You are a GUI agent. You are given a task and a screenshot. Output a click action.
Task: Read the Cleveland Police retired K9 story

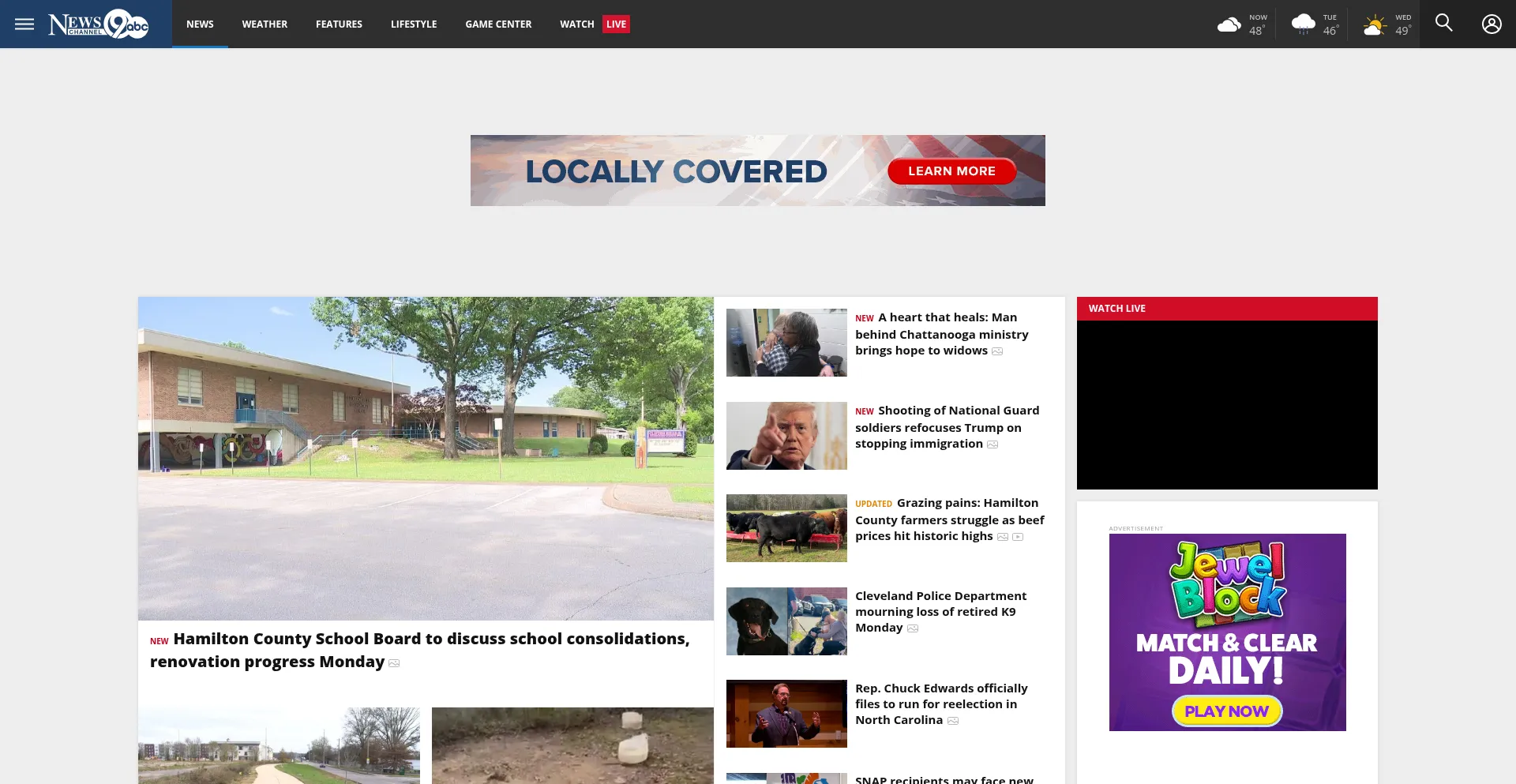point(940,611)
